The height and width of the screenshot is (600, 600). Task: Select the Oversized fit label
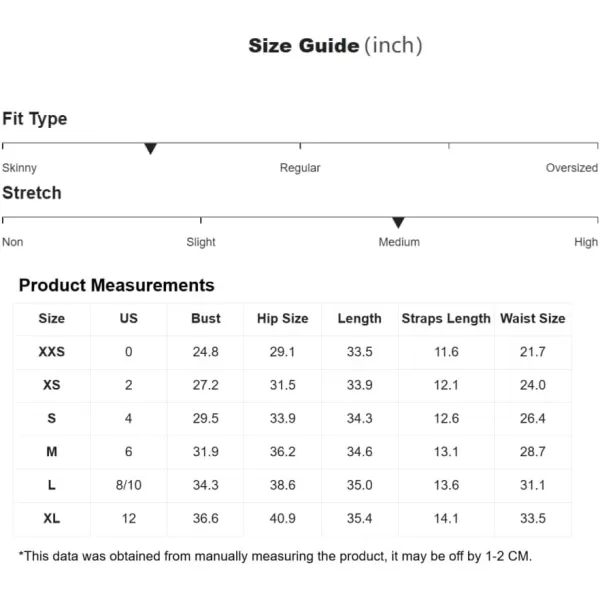click(x=571, y=168)
